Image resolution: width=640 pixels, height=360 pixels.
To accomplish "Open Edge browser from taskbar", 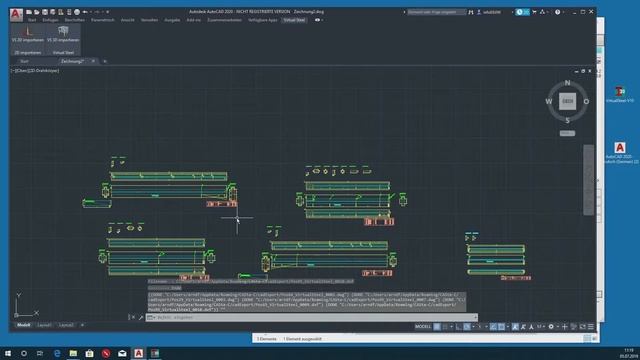I will [57, 353].
